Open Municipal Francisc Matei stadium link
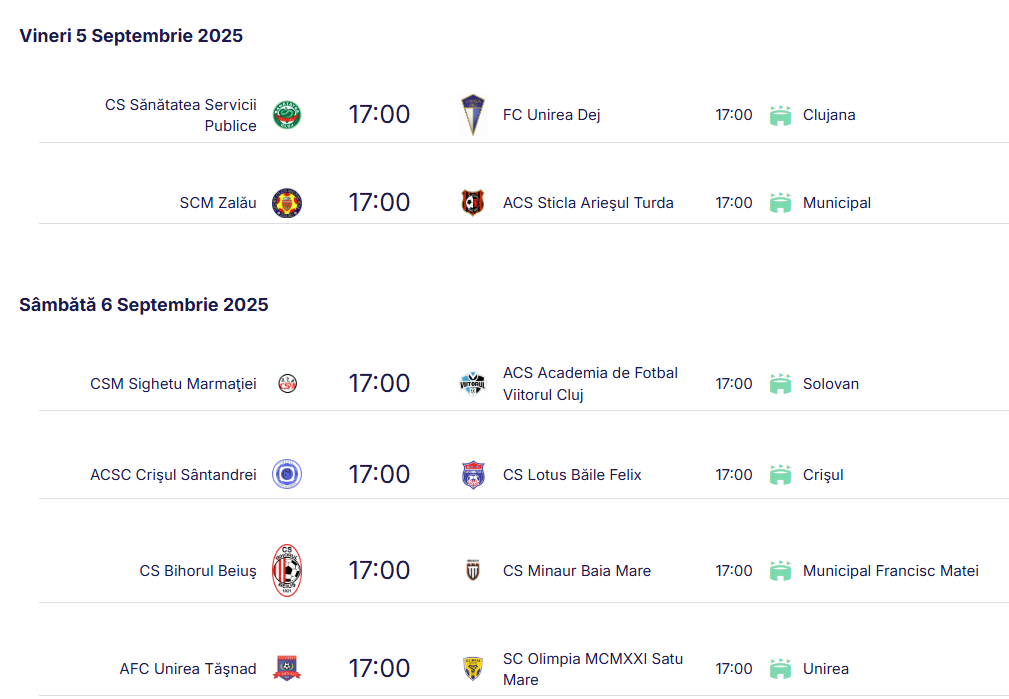 890,571
